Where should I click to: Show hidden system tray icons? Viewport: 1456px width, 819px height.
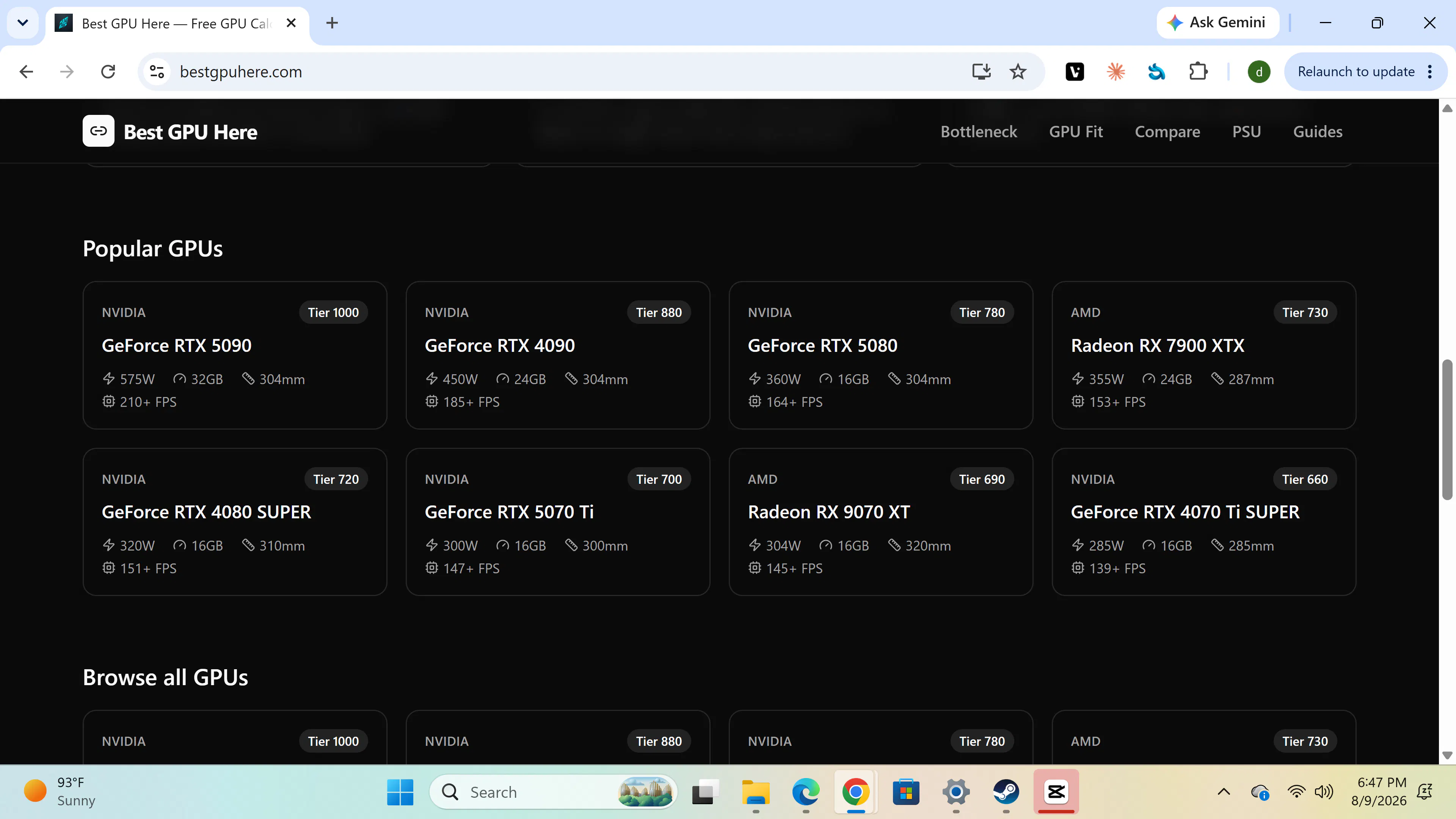pos(1224,792)
